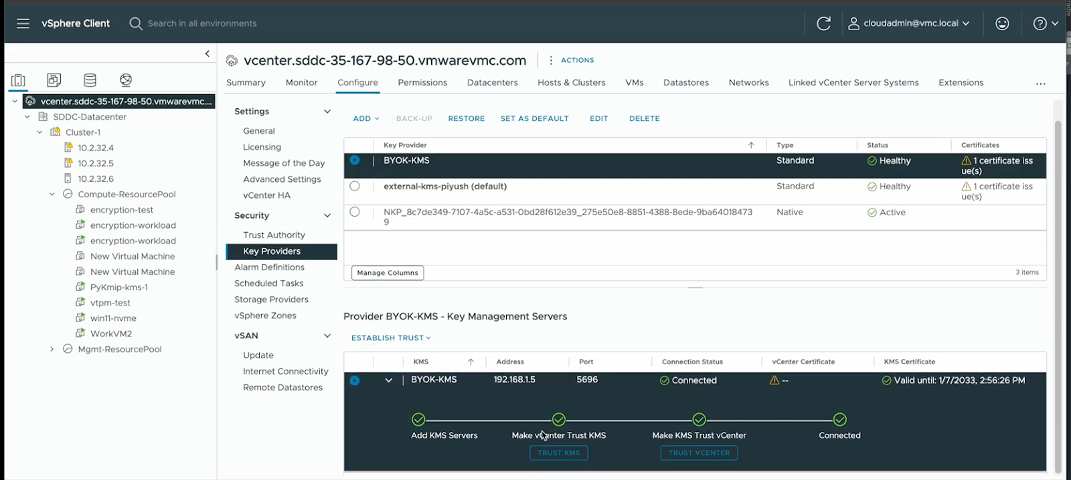Click the refresh icon in top bar
Image resolution: width=1071 pixels, height=480 pixels.
point(823,23)
